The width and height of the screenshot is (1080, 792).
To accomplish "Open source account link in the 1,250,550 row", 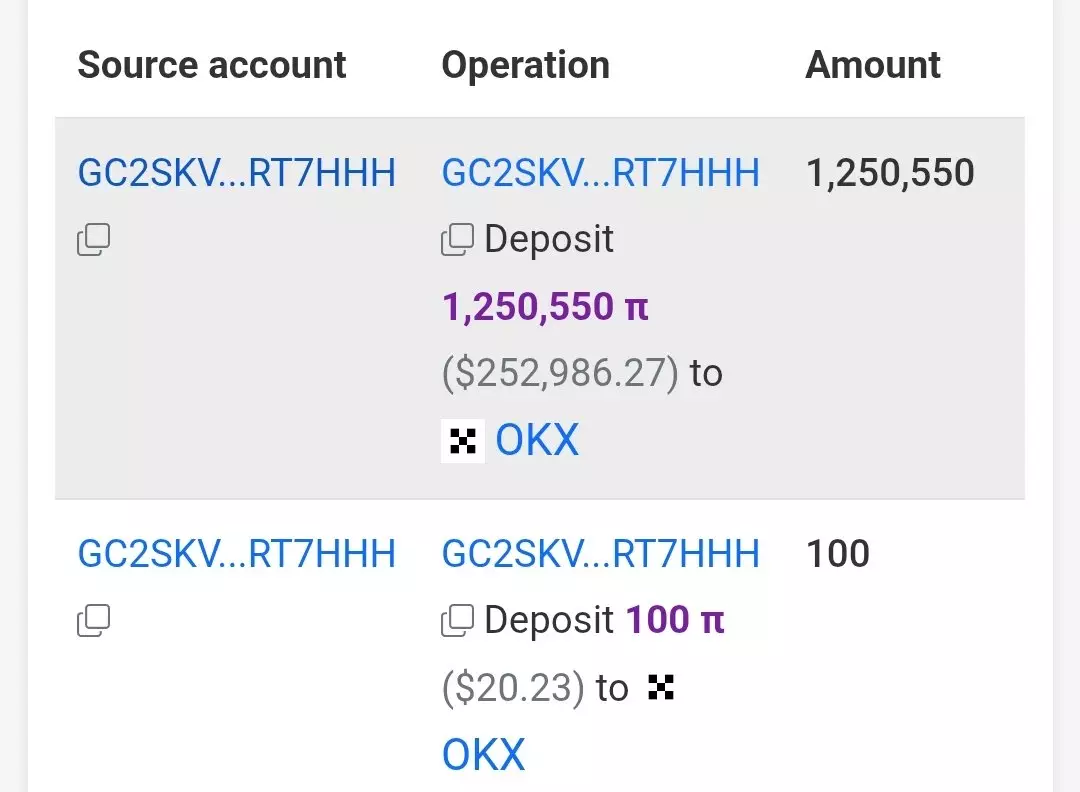I will [x=237, y=173].
